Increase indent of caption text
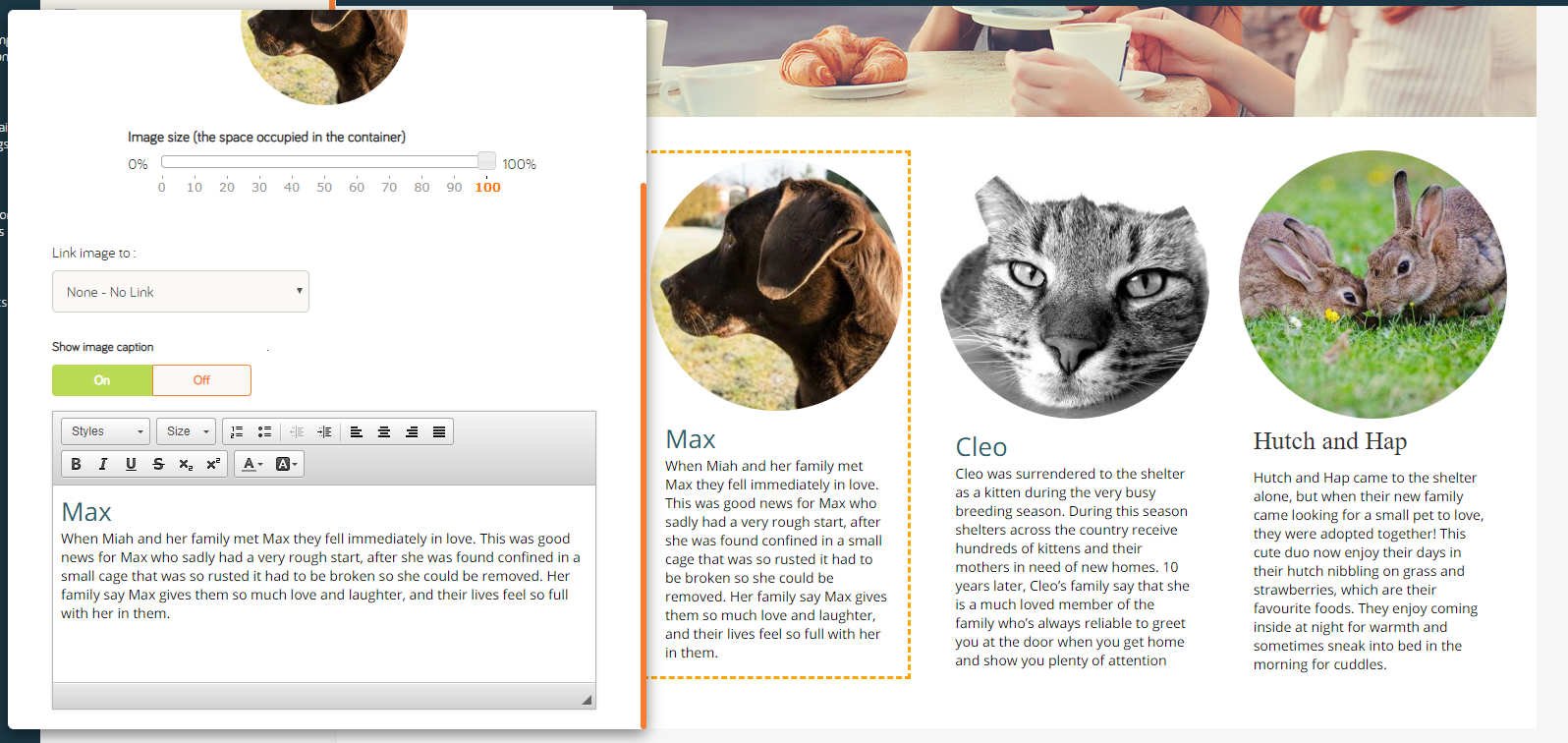 (x=324, y=431)
